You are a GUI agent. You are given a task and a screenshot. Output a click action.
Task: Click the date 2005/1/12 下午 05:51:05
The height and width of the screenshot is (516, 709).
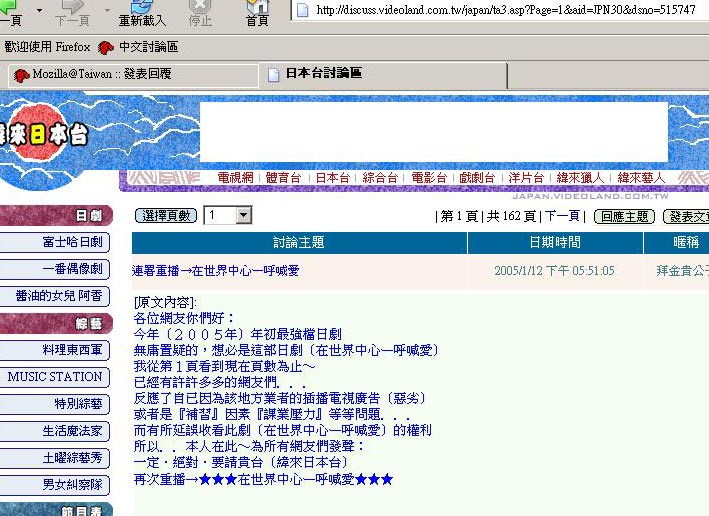[554, 271]
